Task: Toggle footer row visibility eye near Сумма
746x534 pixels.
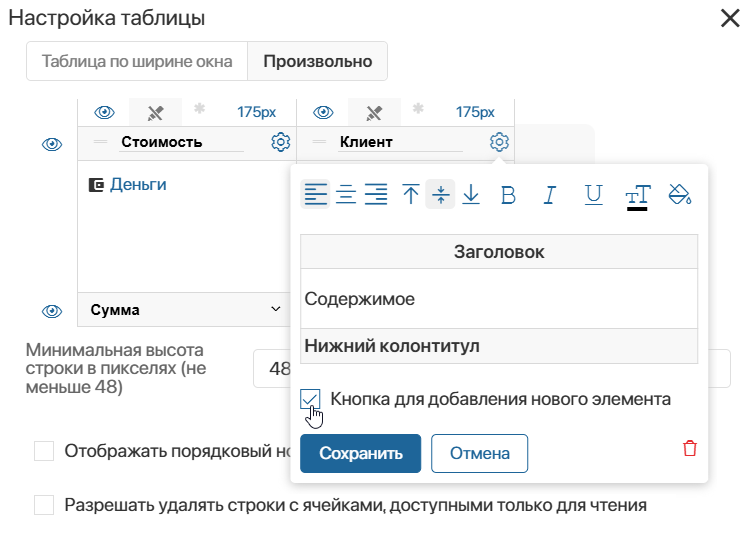Action: tap(52, 311)
